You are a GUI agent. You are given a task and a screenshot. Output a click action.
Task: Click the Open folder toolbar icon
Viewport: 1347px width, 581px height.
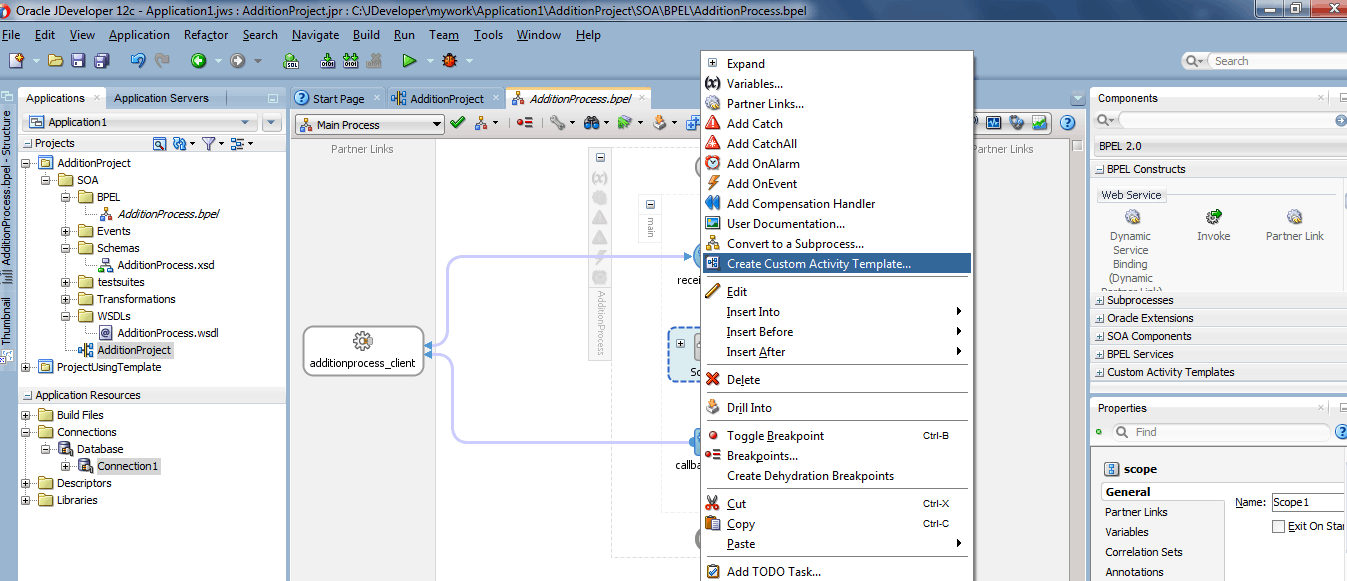[x=55, y=61]
